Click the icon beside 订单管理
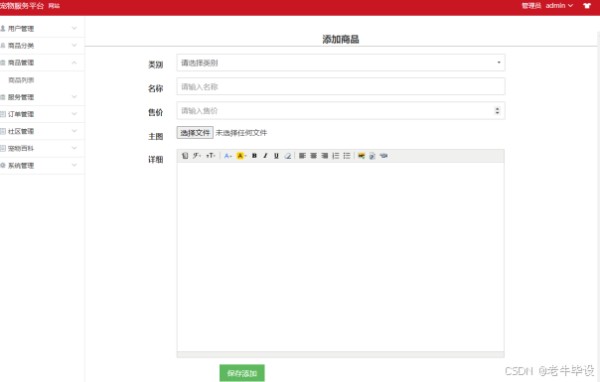Image resolution: width=600 pixels, height=382 pixels. (3, 114)
